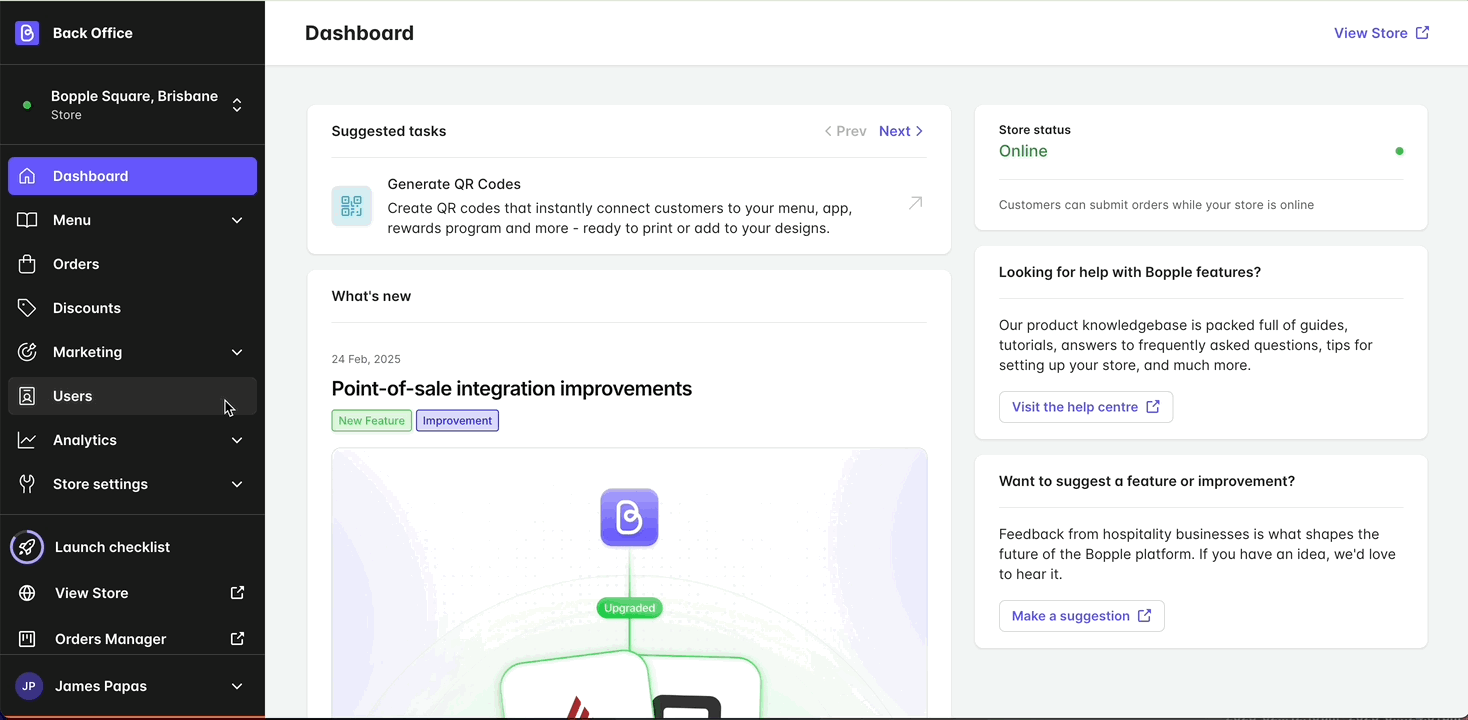Screen dimensions: 1468x720
Task: Open the Generate QR Codes task icon
Action: coord(351,205)
